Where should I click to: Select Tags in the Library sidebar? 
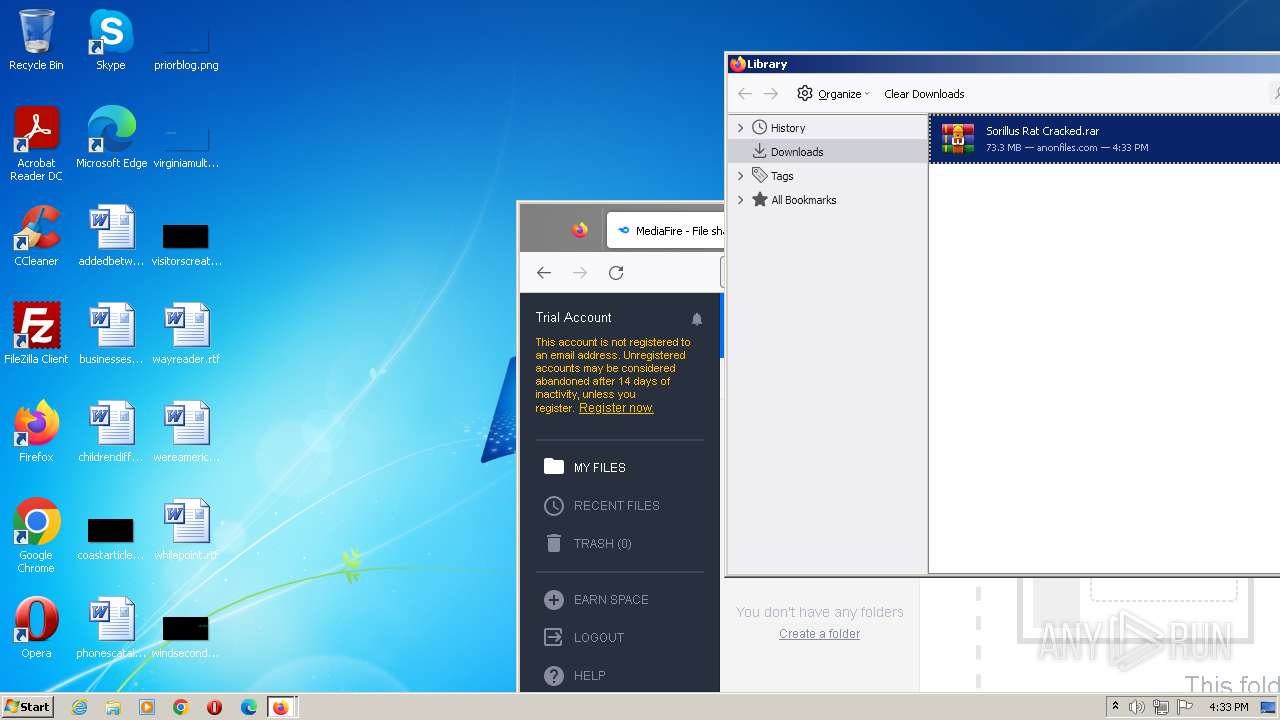click(828, 176)
